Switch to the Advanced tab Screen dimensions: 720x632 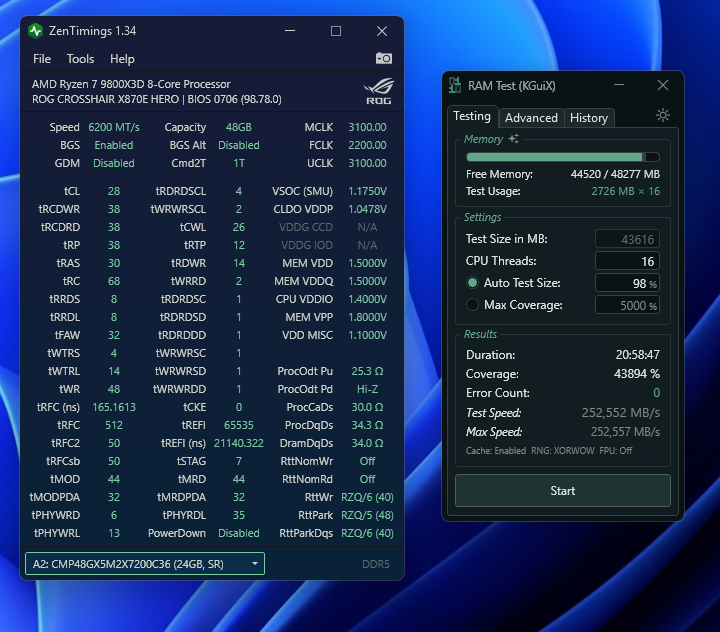[531, 117]
